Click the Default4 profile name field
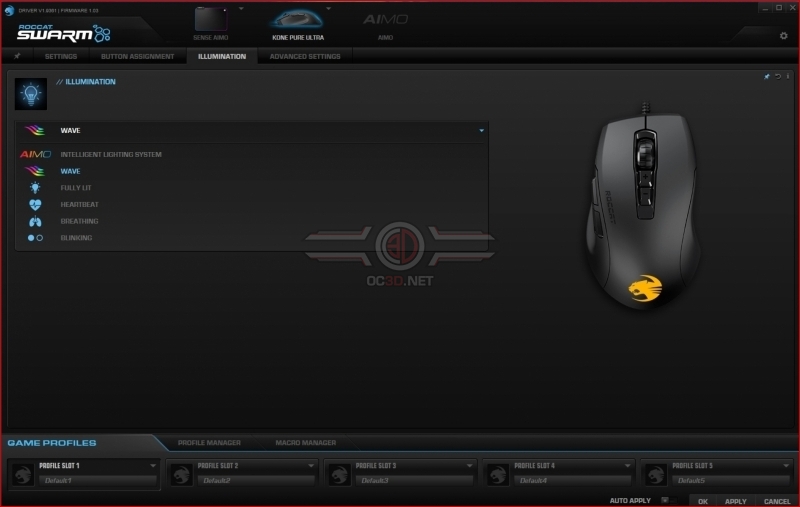 [572, 480]
